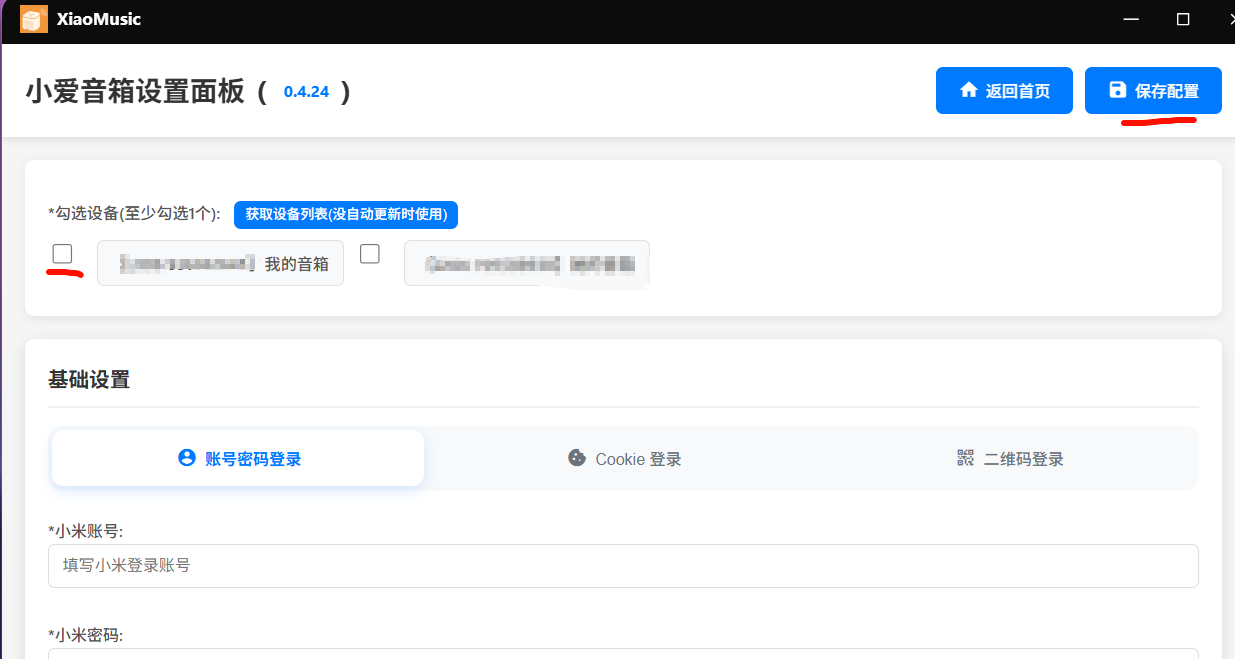
Task: Select the second blurred device label box
Action: click(527, 263)
